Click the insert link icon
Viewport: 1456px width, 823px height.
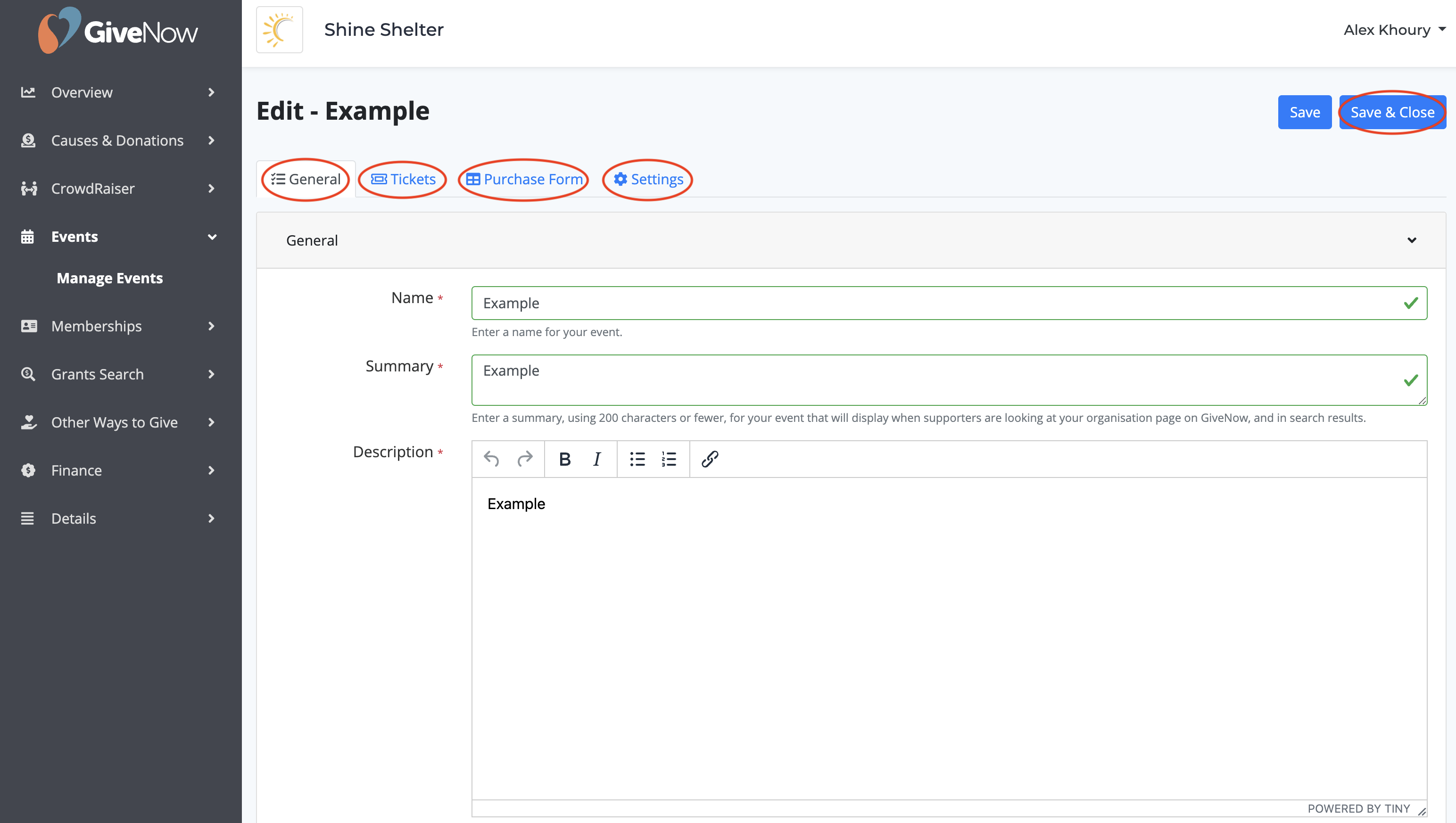(710, 459)
